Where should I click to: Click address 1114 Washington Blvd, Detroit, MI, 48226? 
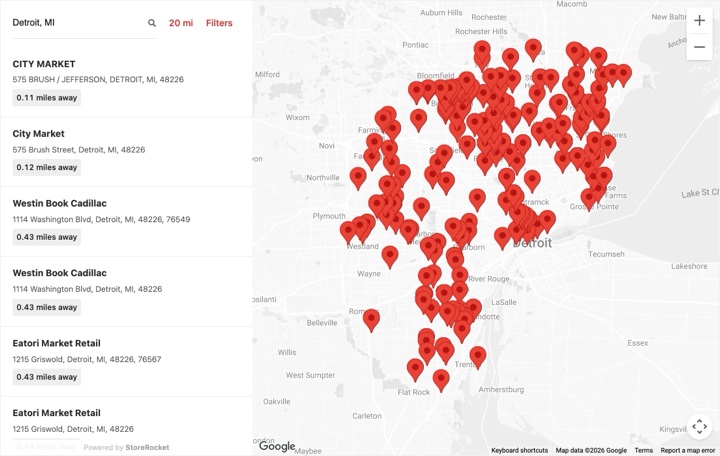[87, 289]
